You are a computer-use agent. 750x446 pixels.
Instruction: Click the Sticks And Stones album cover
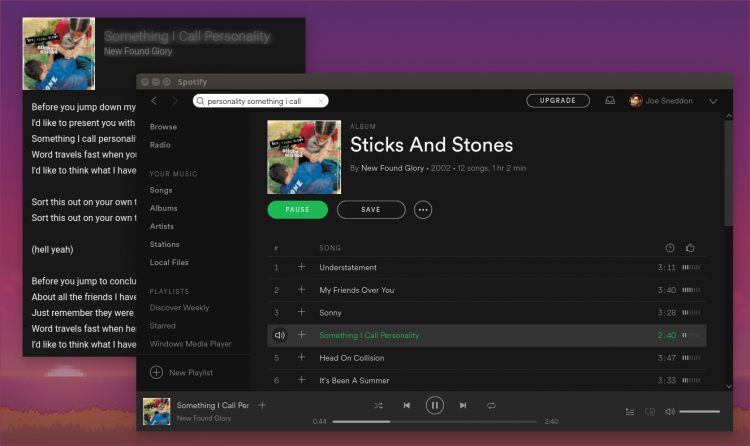(x=304, y=157)
